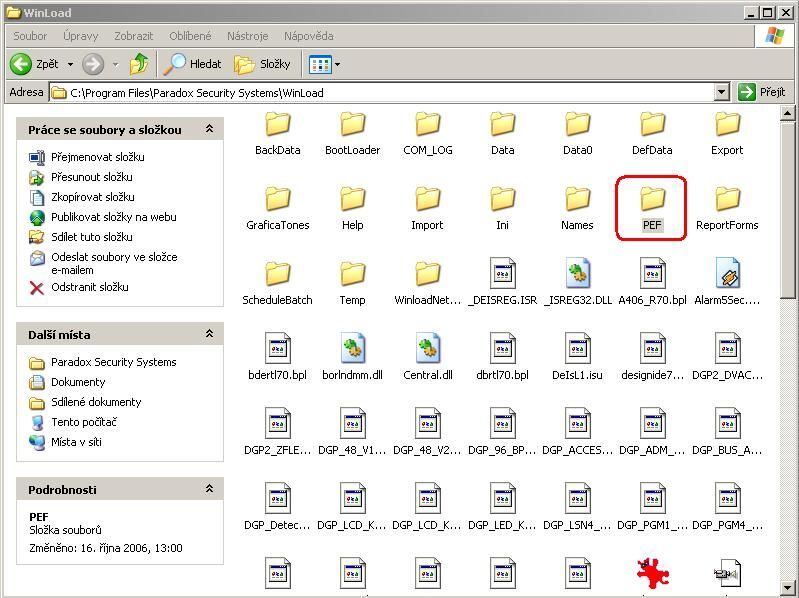Screen dimensions: 799x598
Task: Collapse the Práce se soubory a složkou panel
Action: click(x=209, y=129)
